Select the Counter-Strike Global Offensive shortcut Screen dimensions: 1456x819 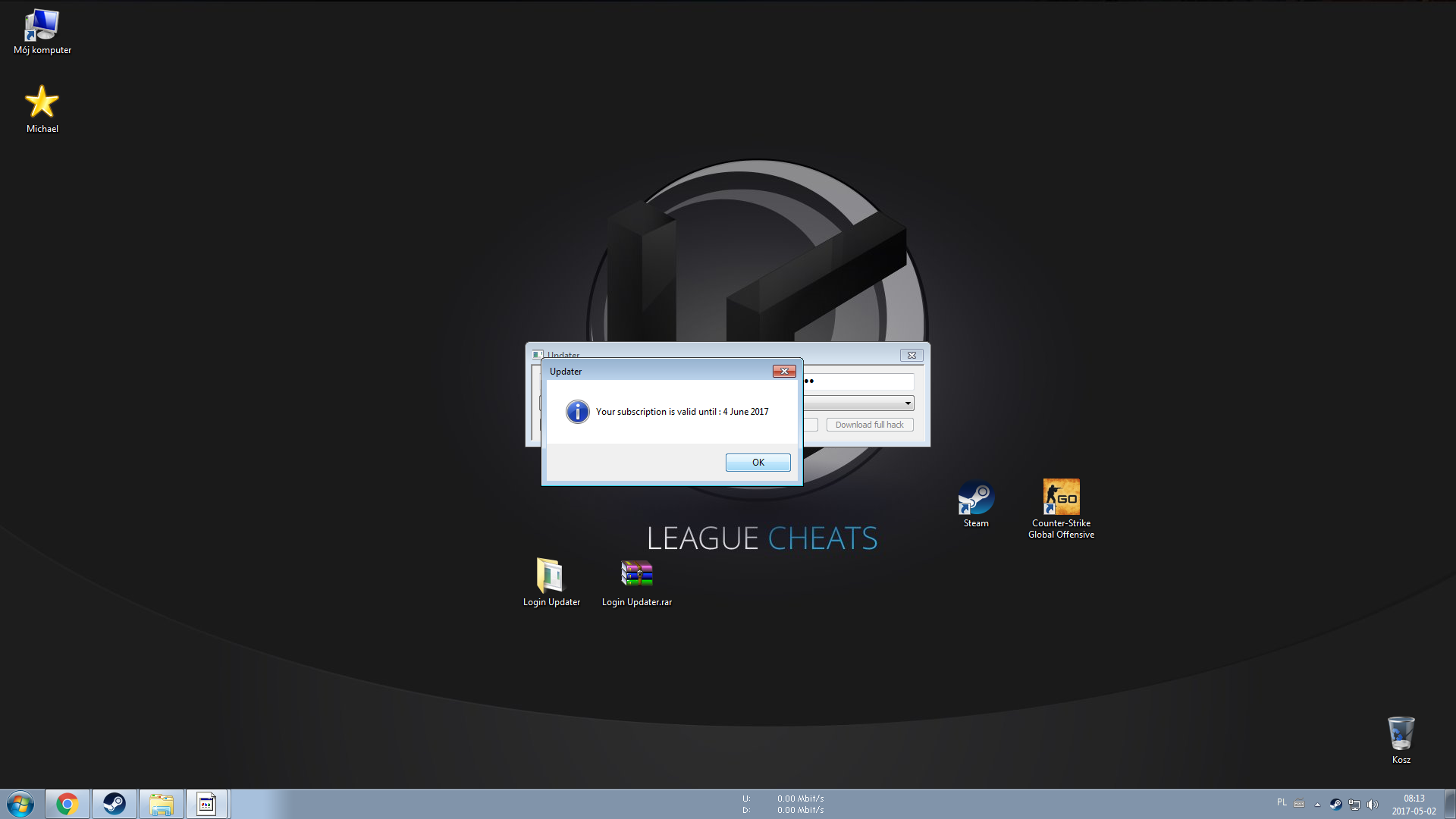tap(1061, 509)
